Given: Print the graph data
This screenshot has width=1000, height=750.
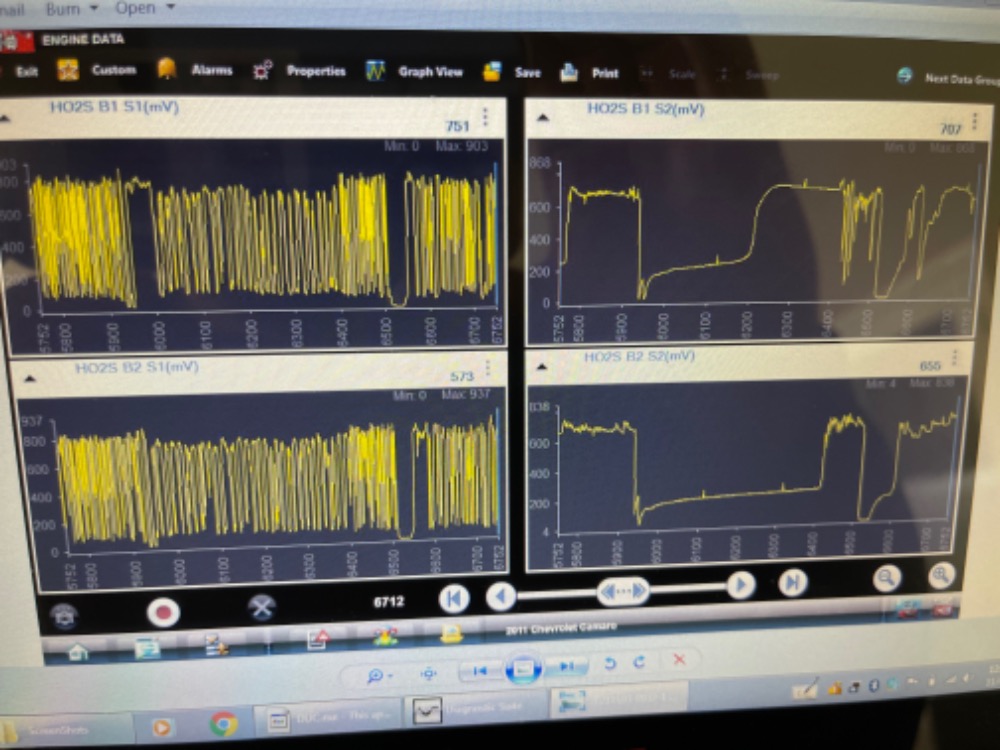Looking at the screenshot, I should tap(569, 73).
